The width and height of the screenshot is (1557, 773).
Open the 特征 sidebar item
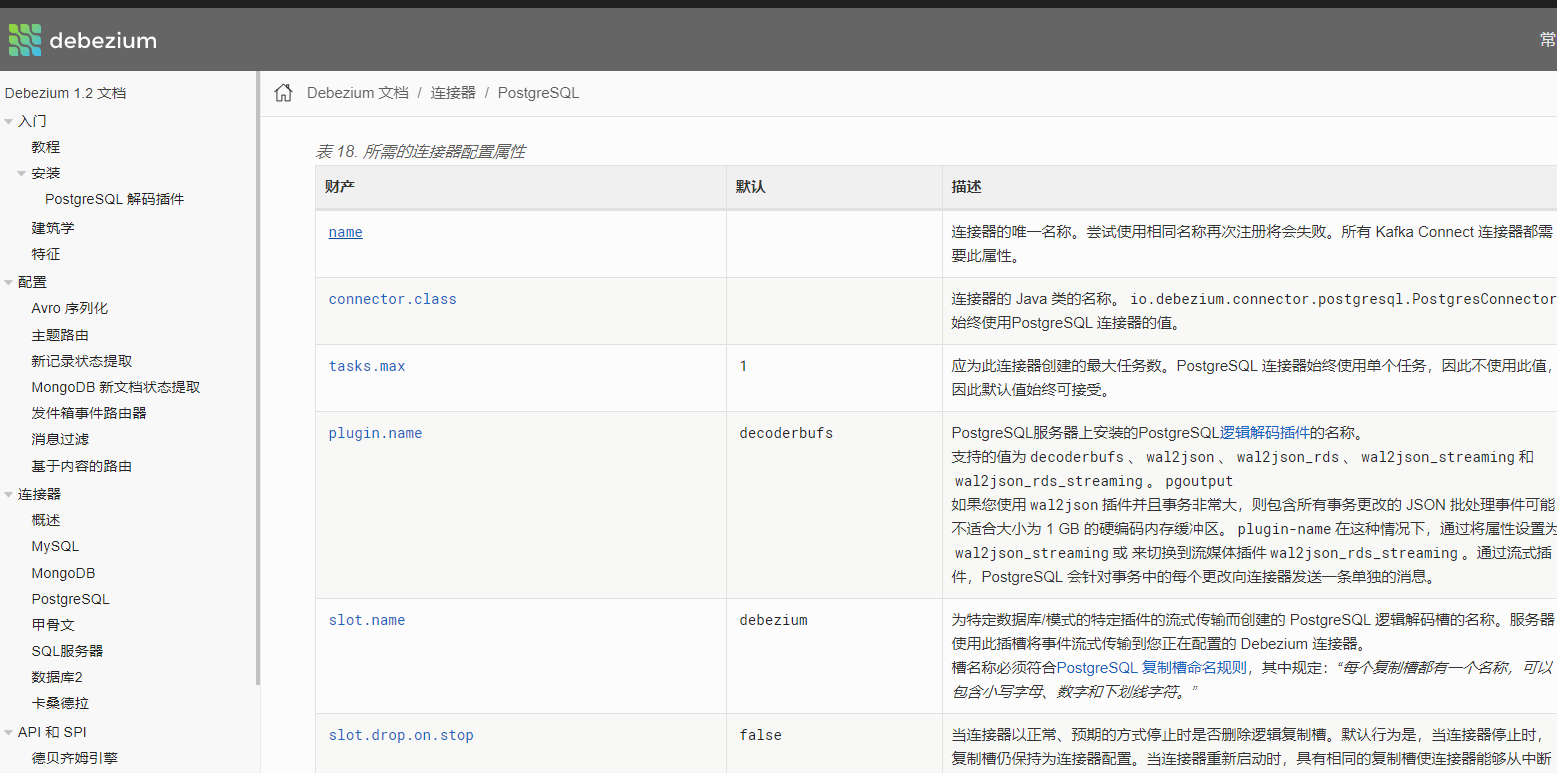tap(46, 254)
